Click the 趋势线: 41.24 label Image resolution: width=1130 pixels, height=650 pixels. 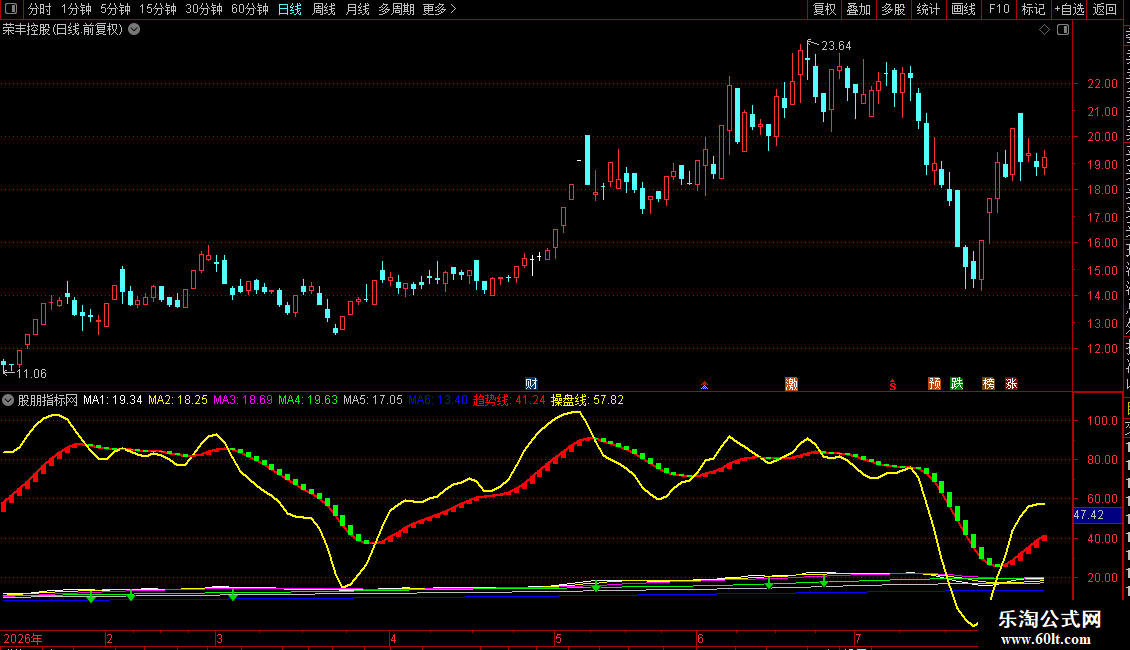click(x=509, y=400)
